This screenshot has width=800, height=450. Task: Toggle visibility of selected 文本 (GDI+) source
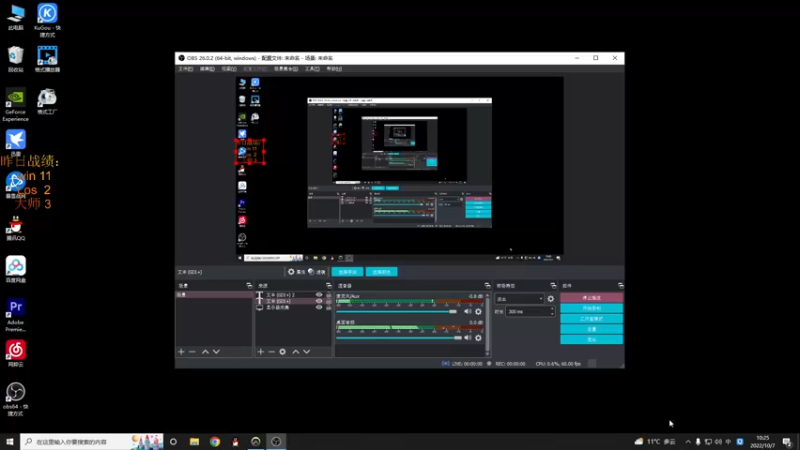(x=319, y=301)
